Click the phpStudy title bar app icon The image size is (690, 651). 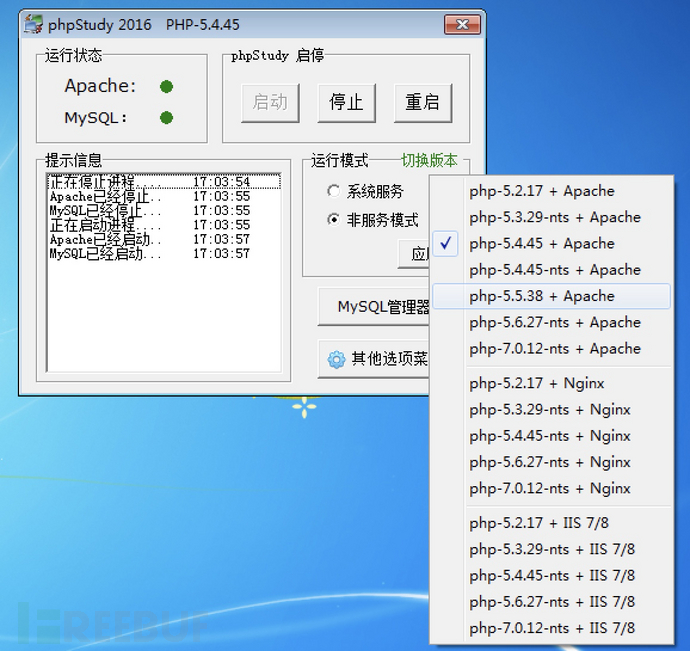pyautogui.click(x=33, y=24)
